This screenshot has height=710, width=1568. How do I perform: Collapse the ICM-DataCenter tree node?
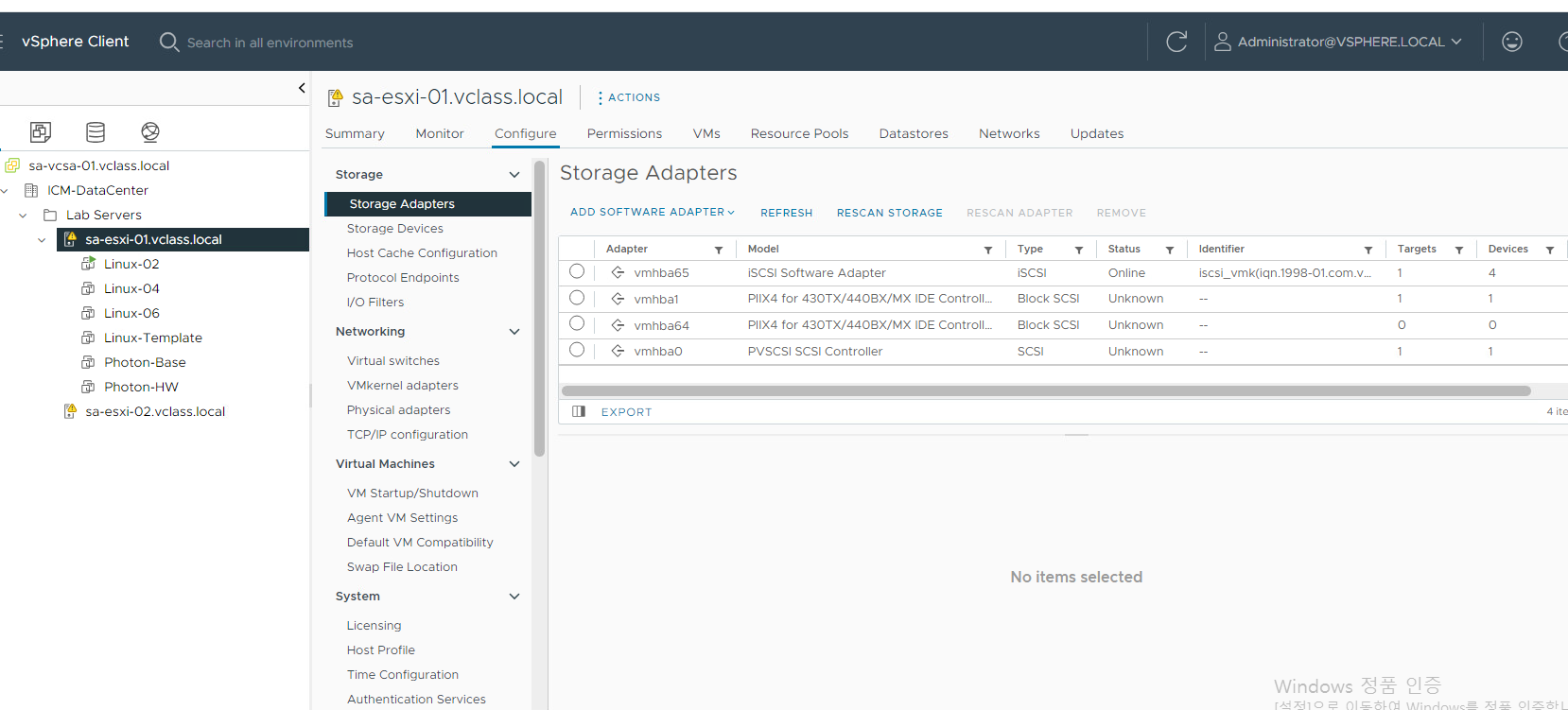[x=5, y=191]
